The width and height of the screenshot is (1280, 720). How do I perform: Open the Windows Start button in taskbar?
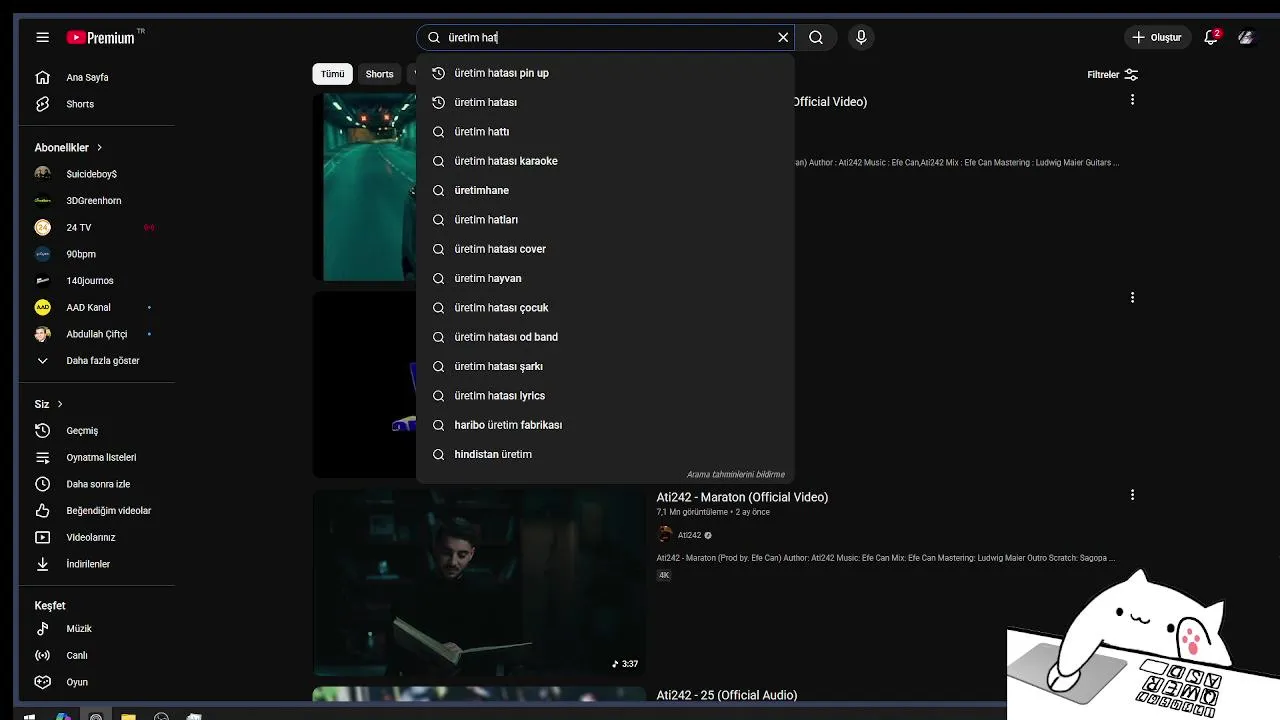(x=29, y=716)
